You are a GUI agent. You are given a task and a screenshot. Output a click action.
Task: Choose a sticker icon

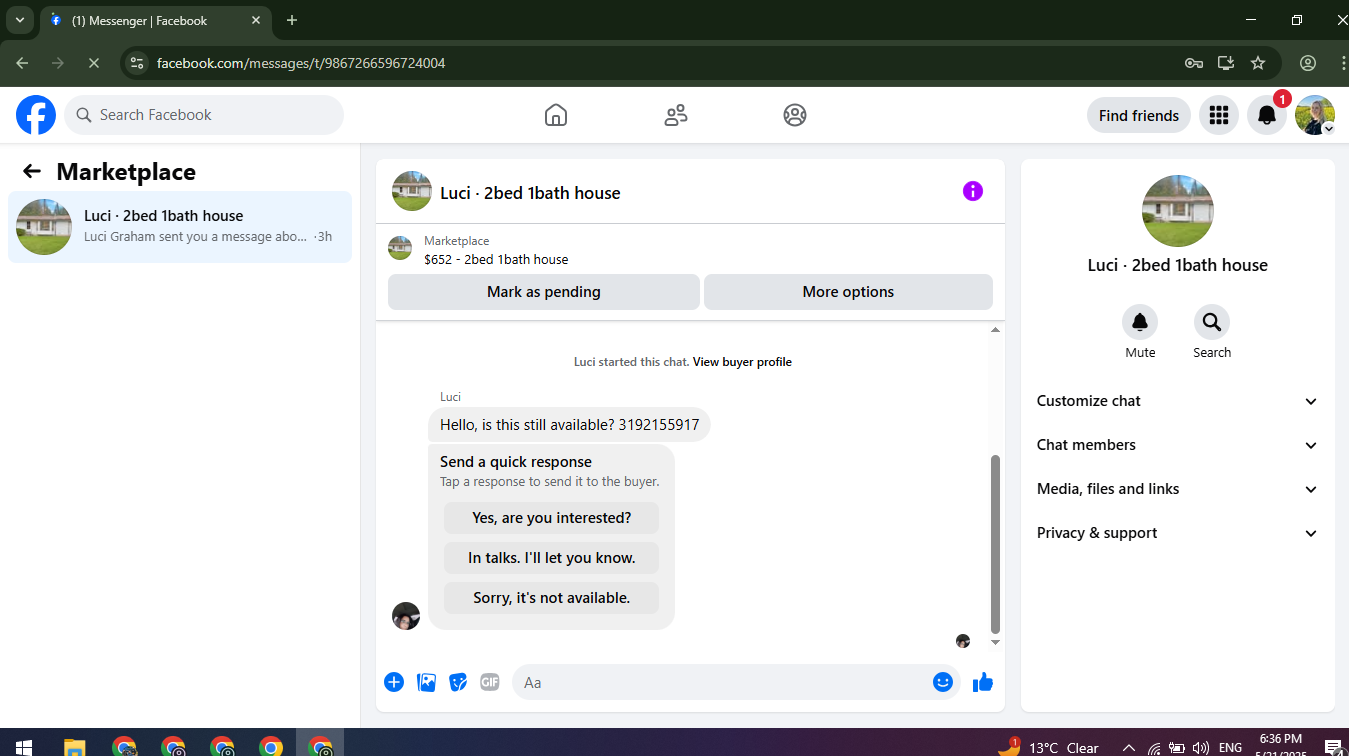click(458, 682)
